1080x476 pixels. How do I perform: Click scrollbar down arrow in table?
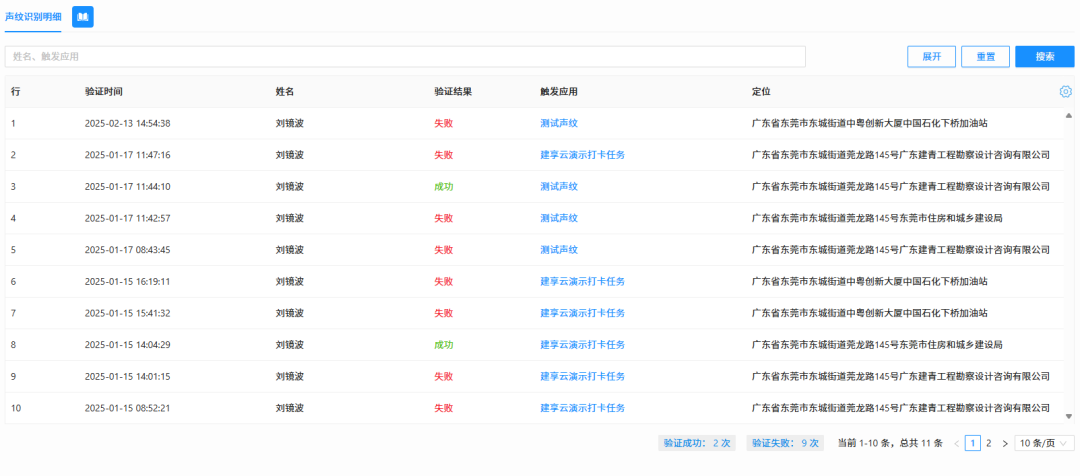1068,415
